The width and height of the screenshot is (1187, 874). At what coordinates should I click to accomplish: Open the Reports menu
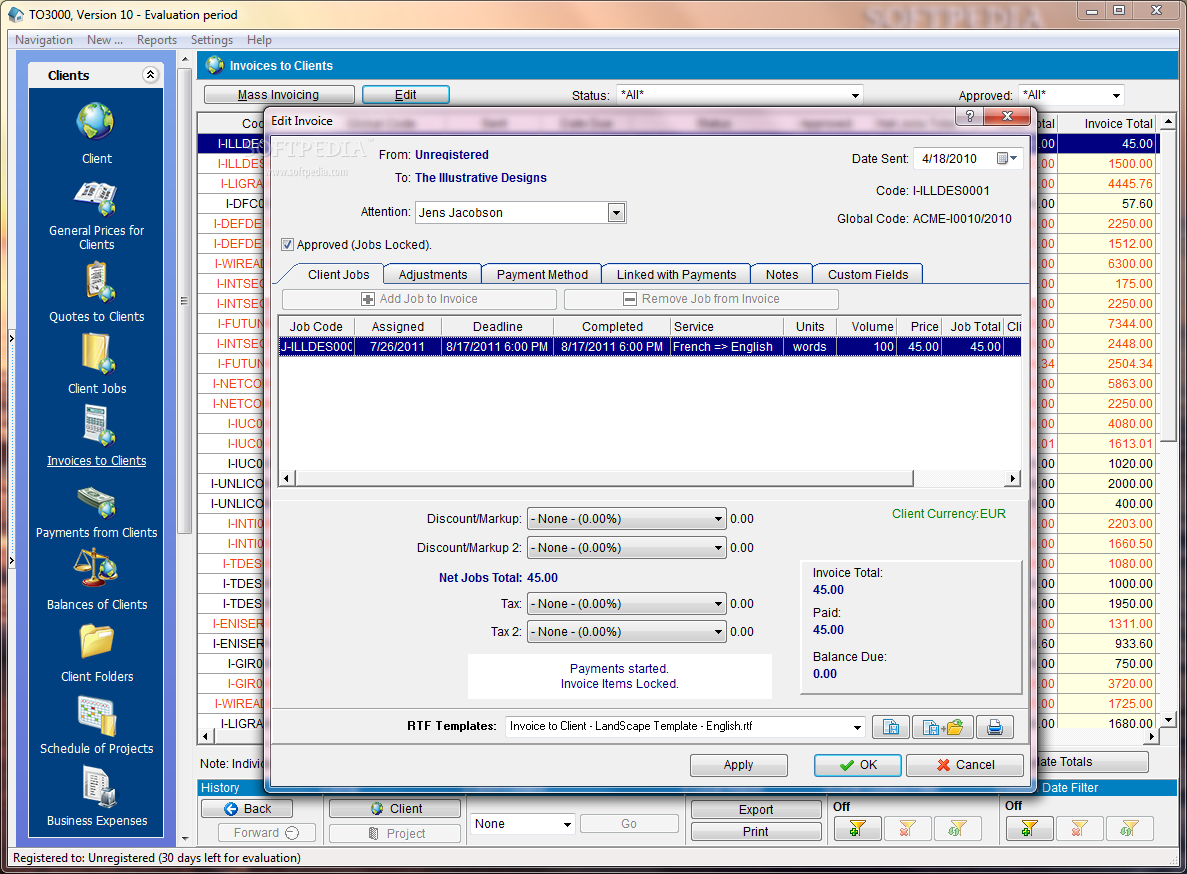point(157,39)
